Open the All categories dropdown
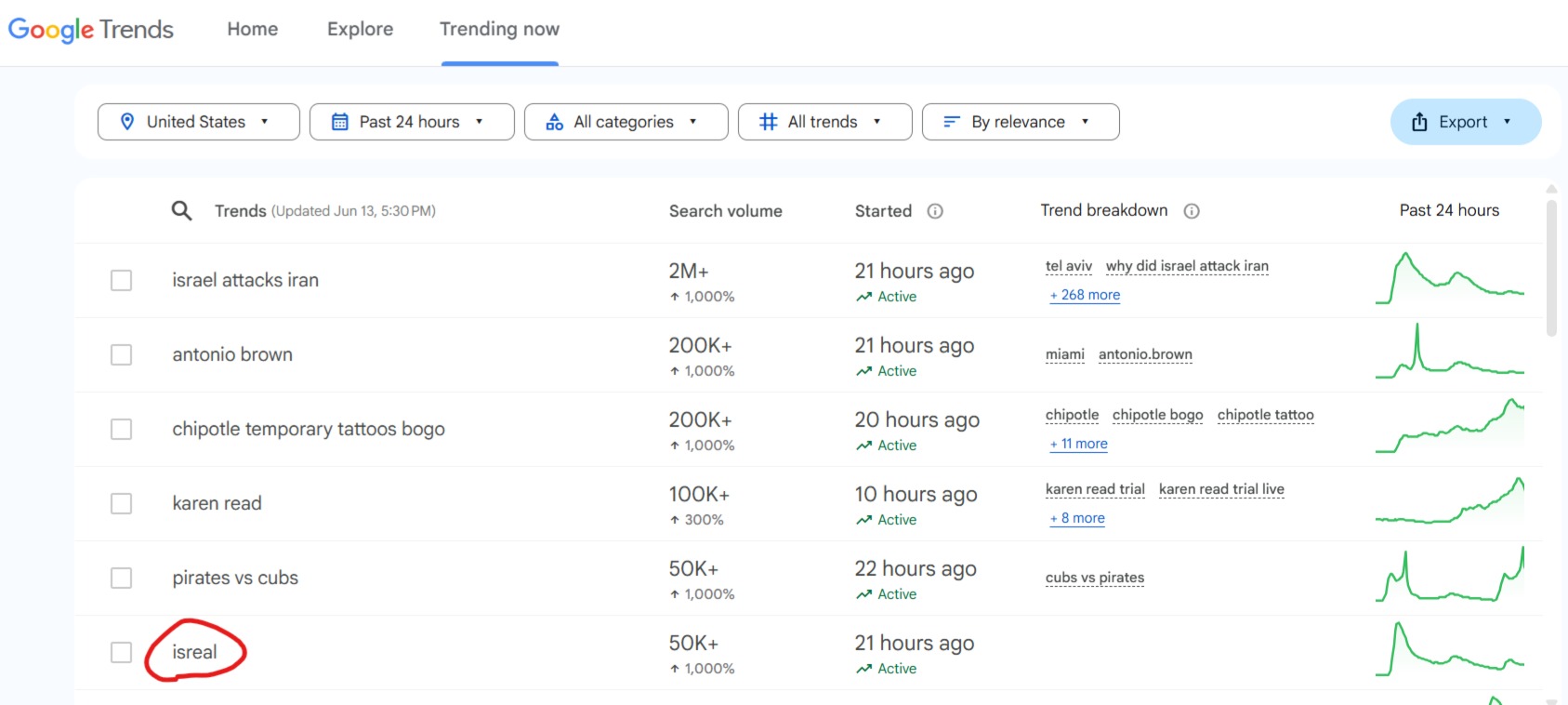Viewport: 1568px width, 705px height. 626,122
